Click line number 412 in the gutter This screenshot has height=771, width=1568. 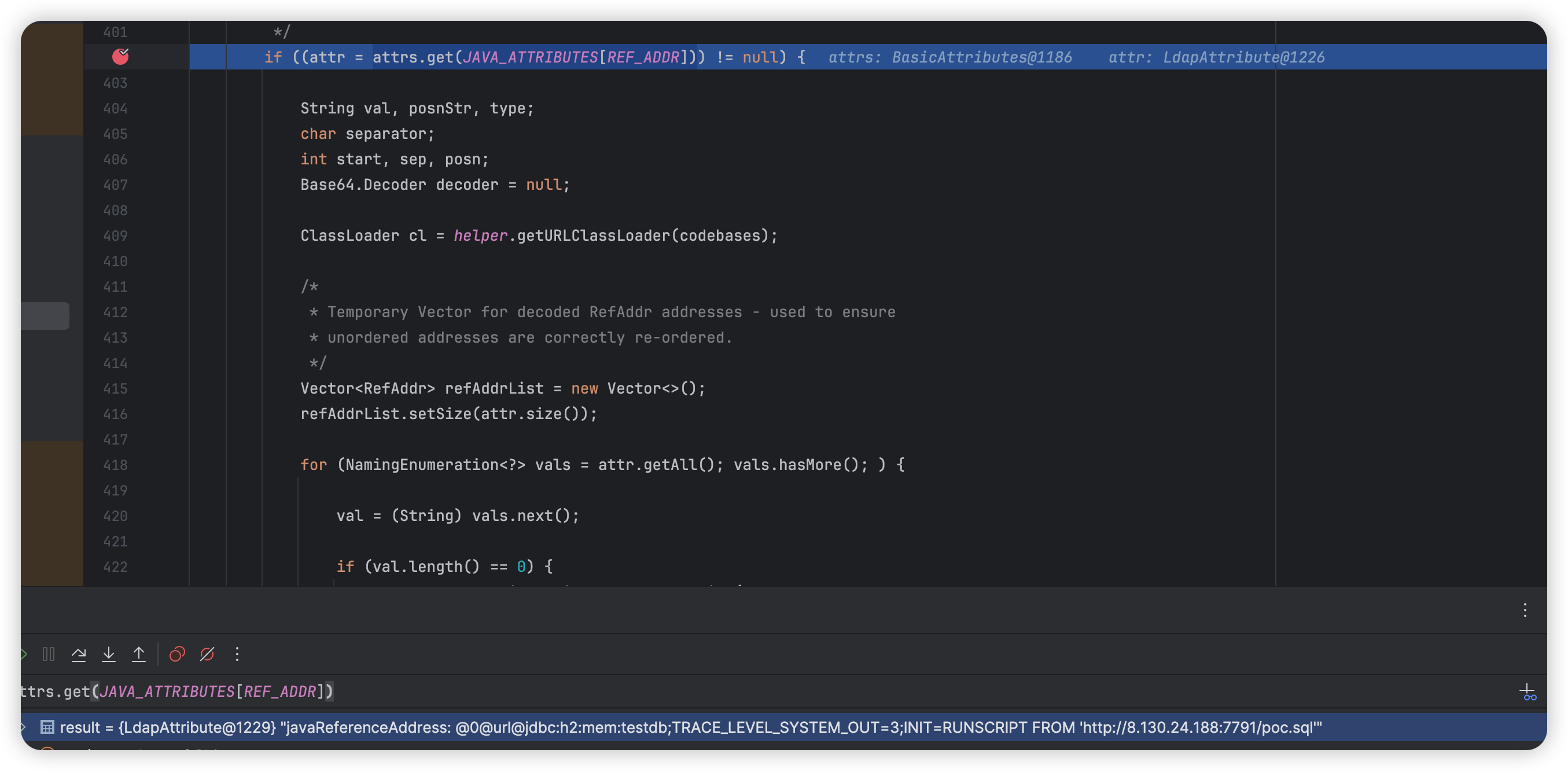click(x=115, y=313)
